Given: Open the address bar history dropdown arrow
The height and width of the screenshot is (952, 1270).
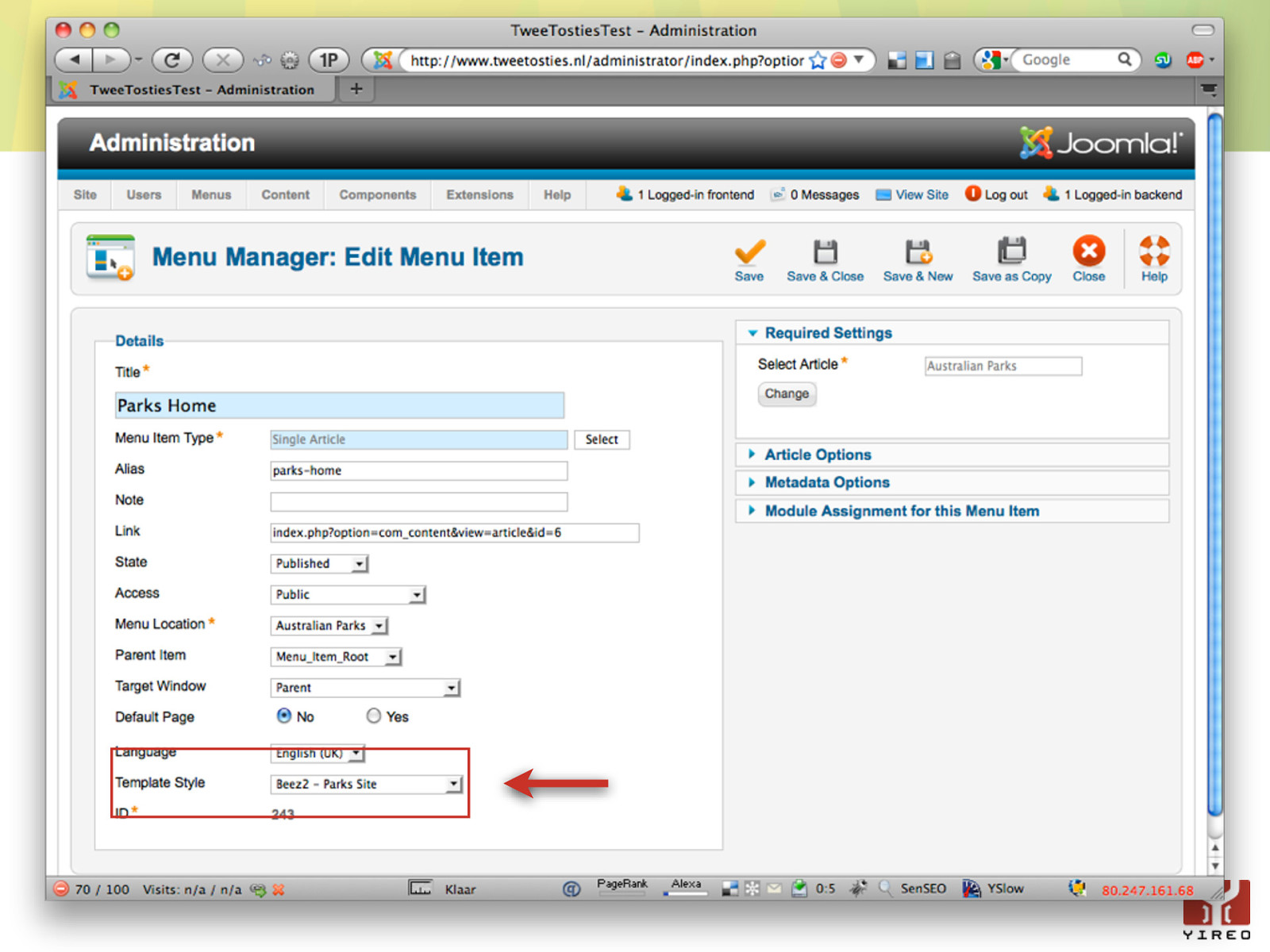Looking at the screenshot, I should 859,59.
